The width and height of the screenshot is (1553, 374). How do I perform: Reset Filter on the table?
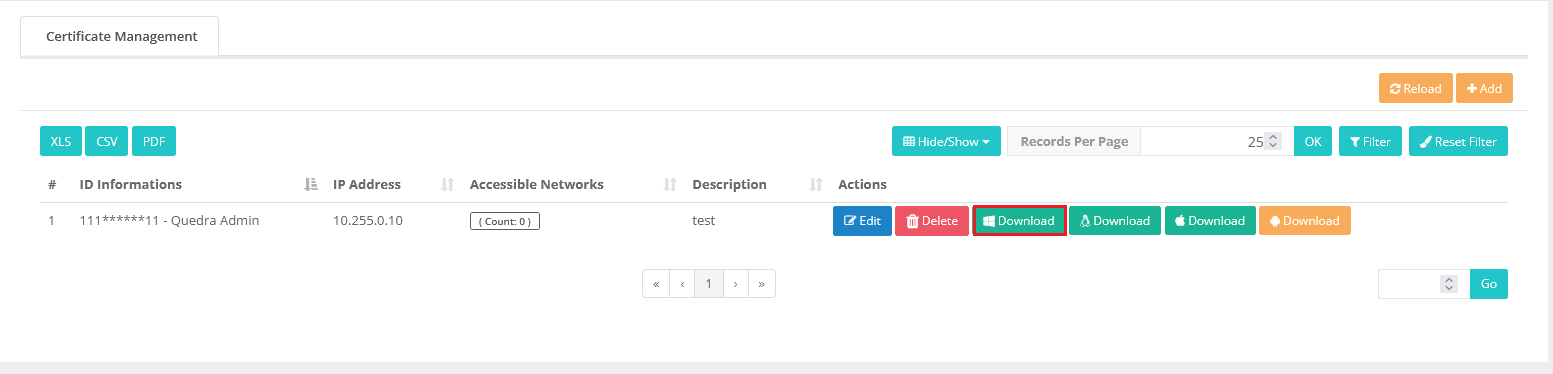(x=1458, y=141)
